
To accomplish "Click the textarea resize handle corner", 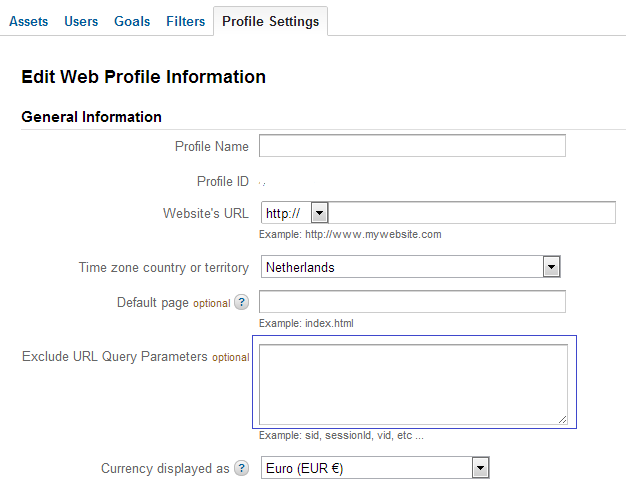I will pos(562,419).
